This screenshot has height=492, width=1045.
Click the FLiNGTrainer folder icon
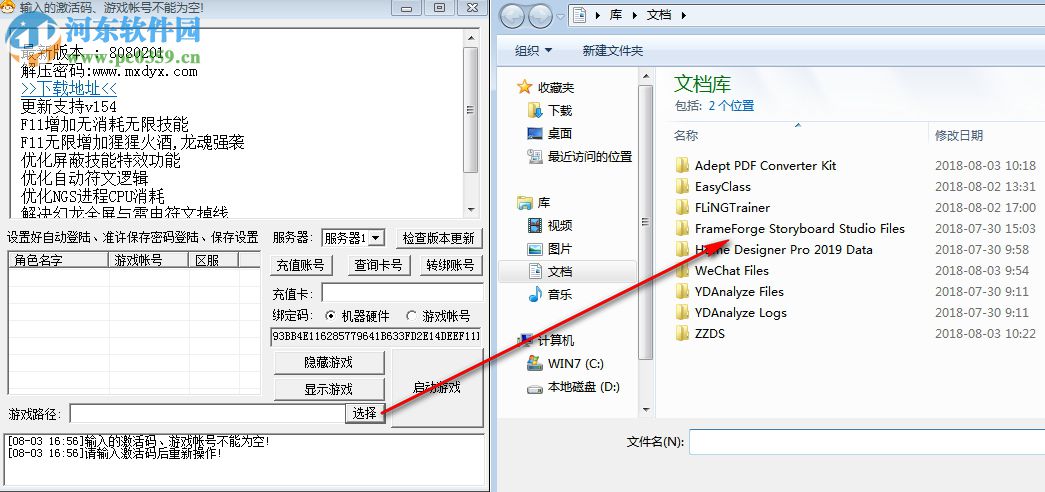[x=682, y=207]
